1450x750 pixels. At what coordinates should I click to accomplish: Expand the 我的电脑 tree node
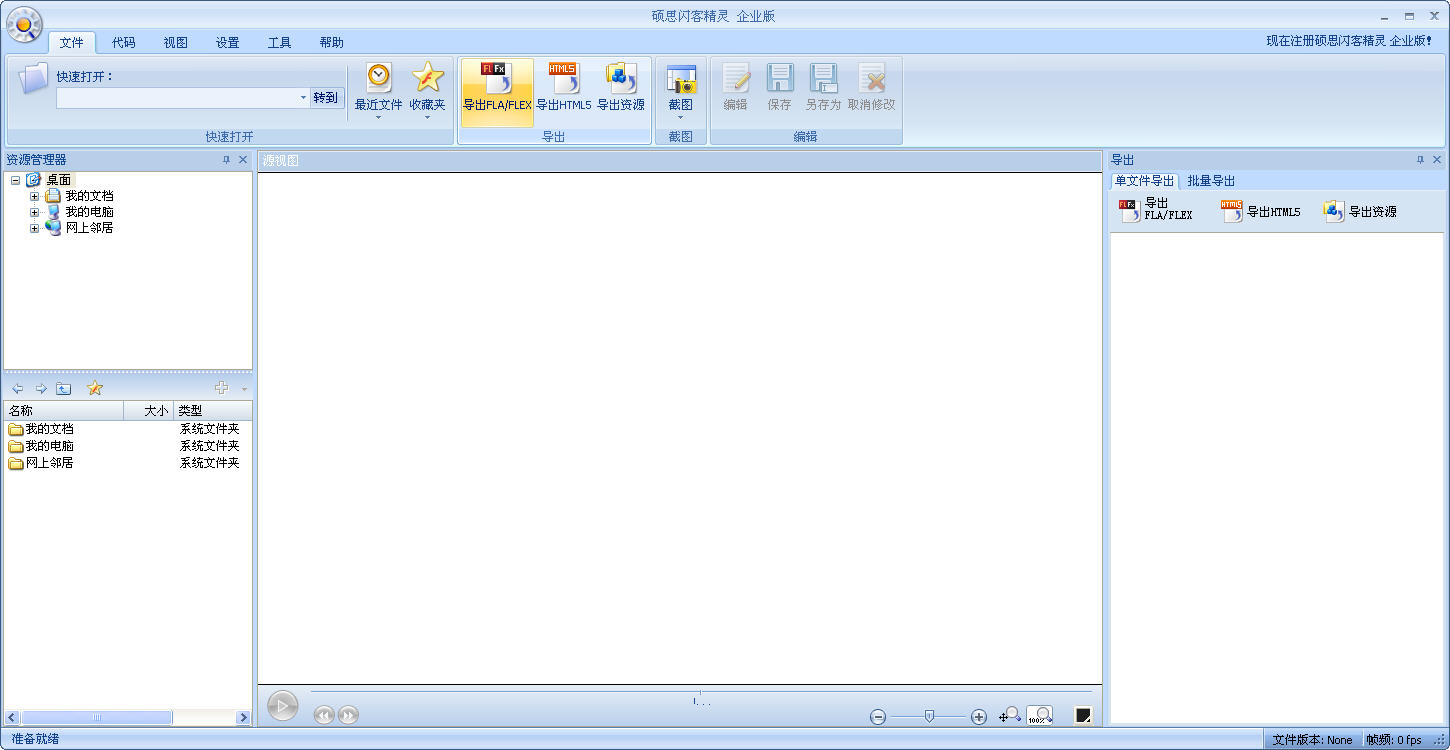(34, 212)
